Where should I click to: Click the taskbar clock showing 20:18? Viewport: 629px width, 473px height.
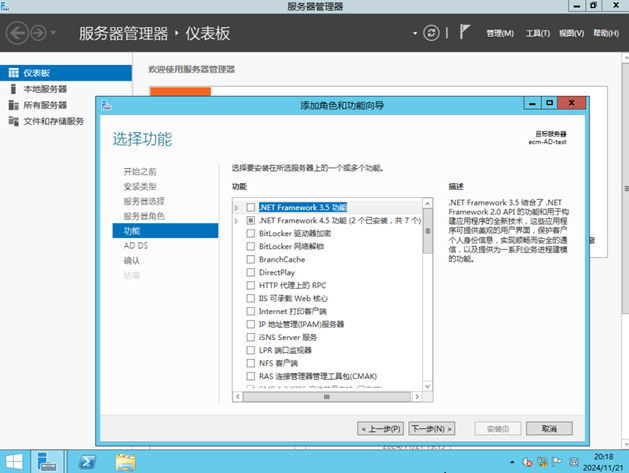point(603,462)
